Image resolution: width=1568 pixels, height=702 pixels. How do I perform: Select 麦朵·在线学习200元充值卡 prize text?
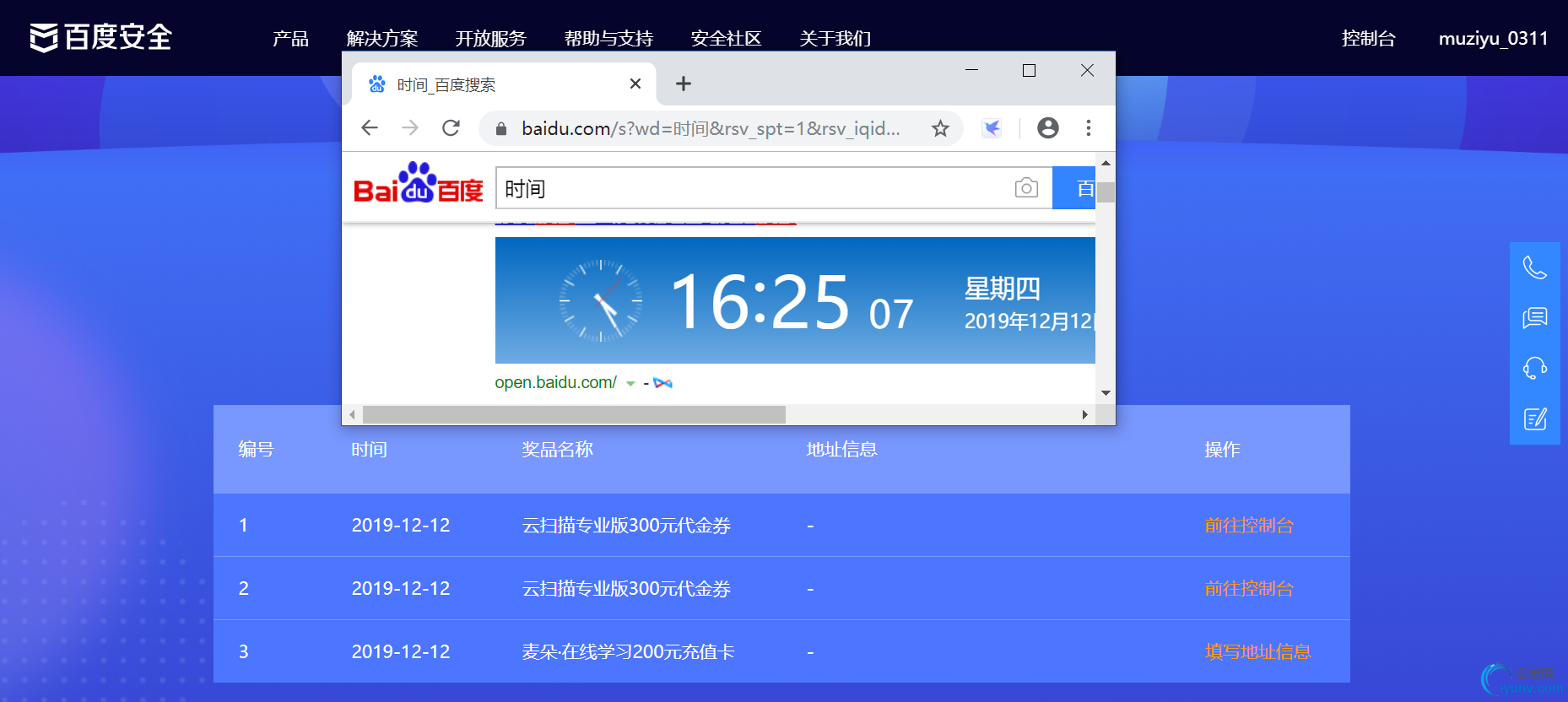628,651
